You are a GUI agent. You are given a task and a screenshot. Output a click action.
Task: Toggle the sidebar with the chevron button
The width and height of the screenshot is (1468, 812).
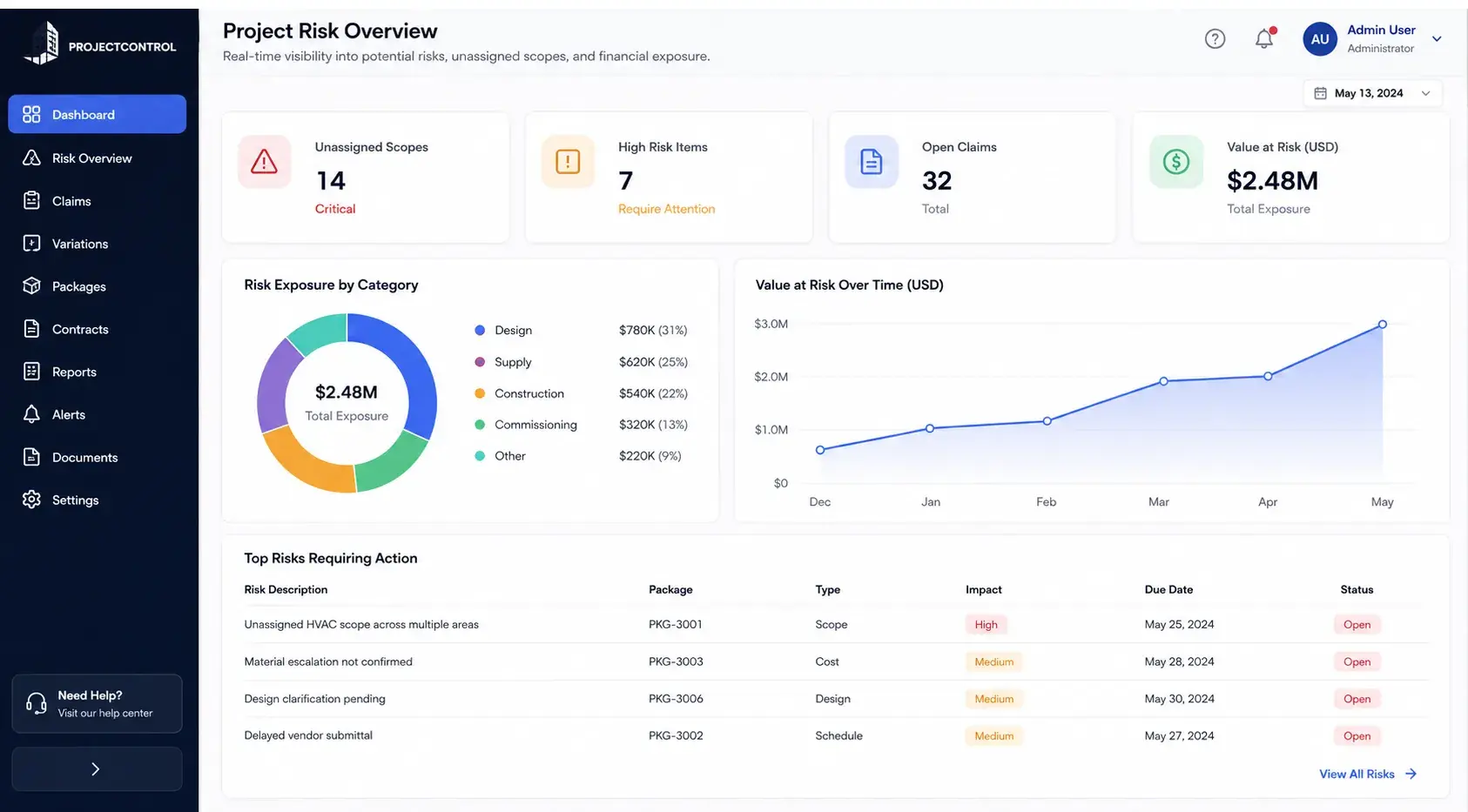click(97, 769)
